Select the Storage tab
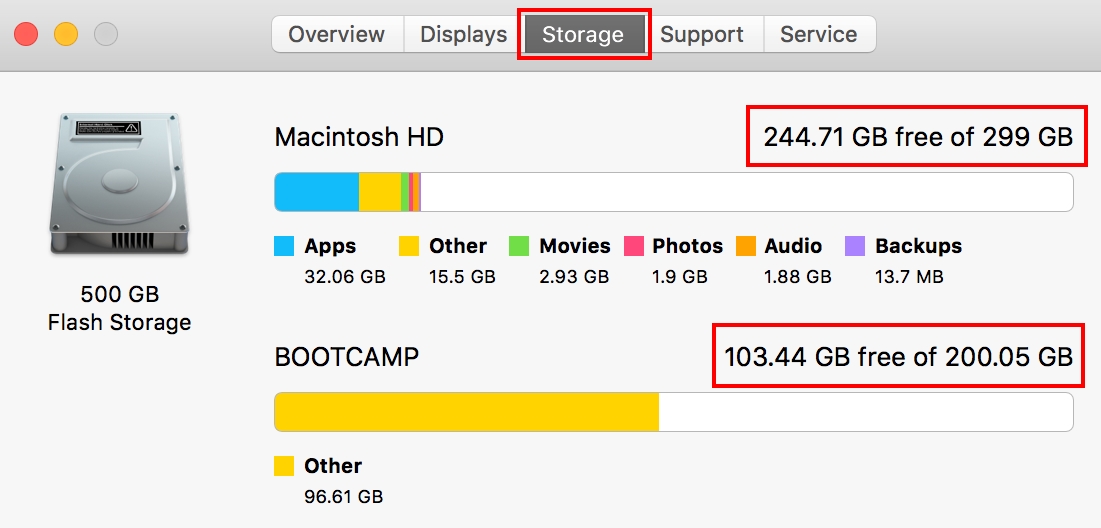 (x=583, y=34)
